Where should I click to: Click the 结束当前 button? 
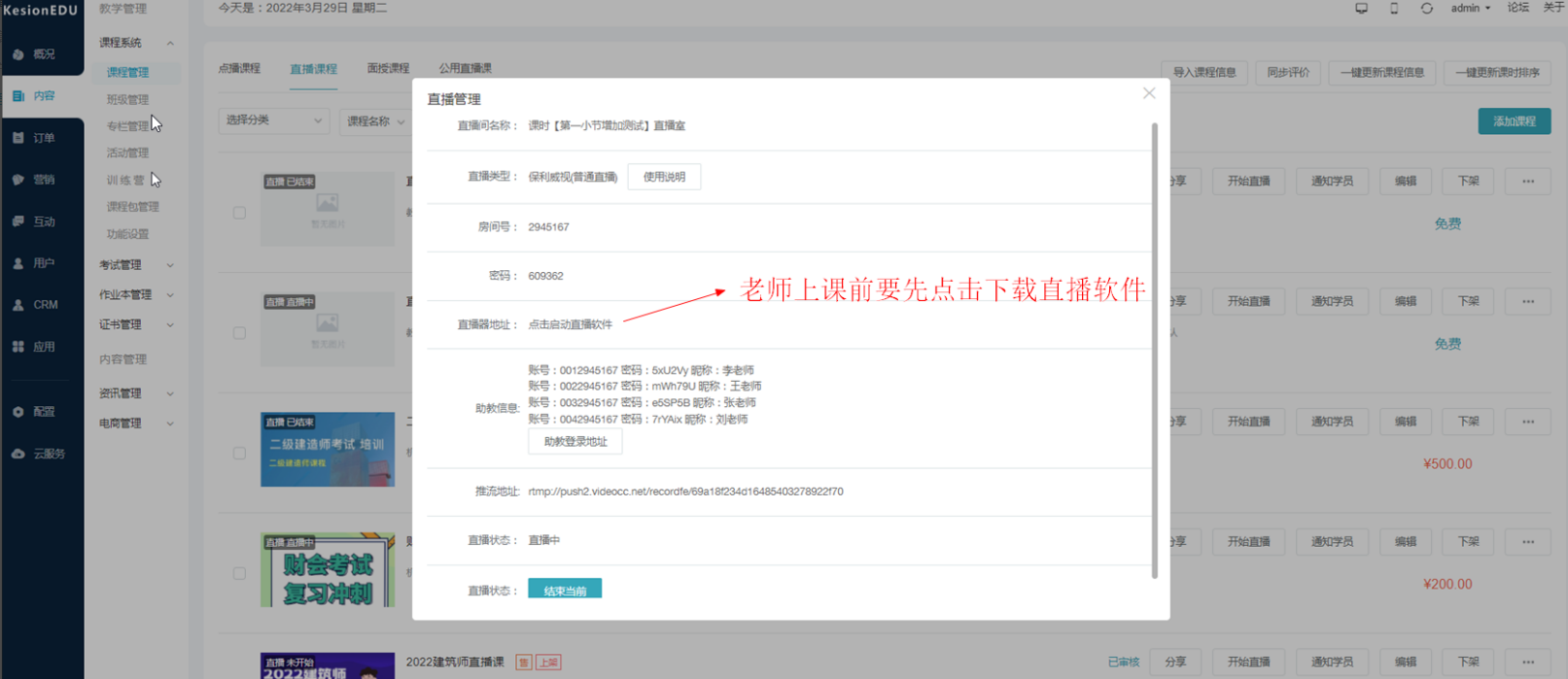tap(565, 590)
